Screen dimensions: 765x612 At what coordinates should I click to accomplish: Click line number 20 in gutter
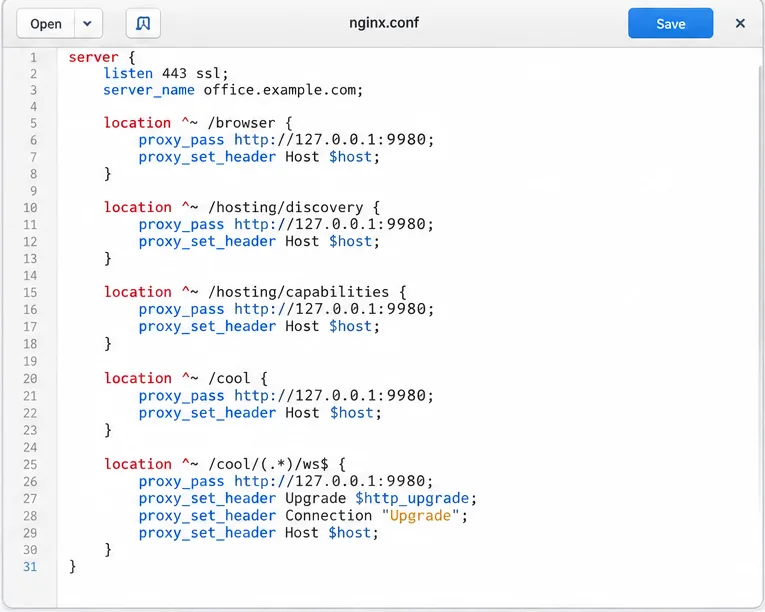[30, 379]
